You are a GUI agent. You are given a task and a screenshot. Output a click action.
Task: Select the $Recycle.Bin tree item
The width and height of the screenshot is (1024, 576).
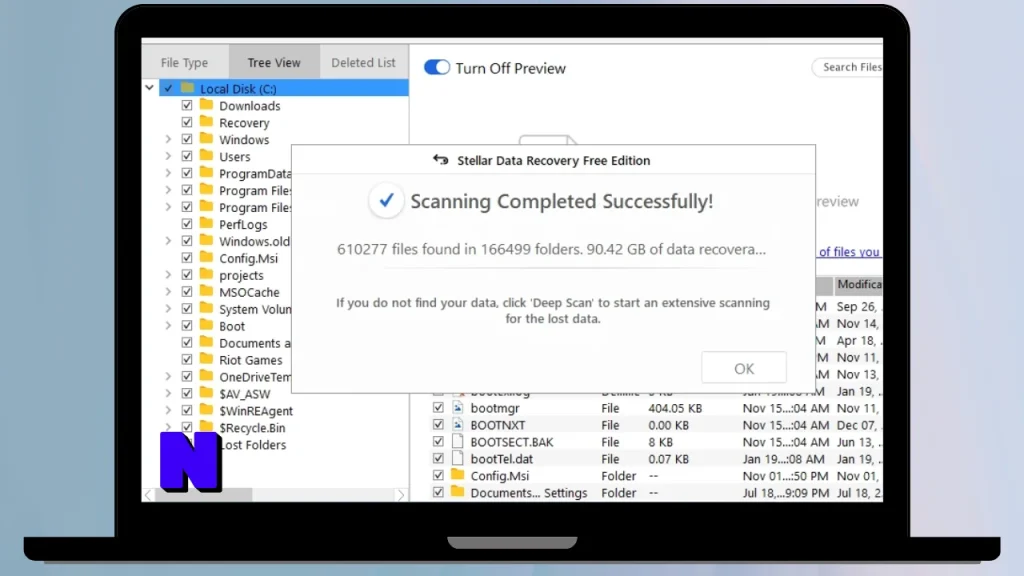[252, 428]
